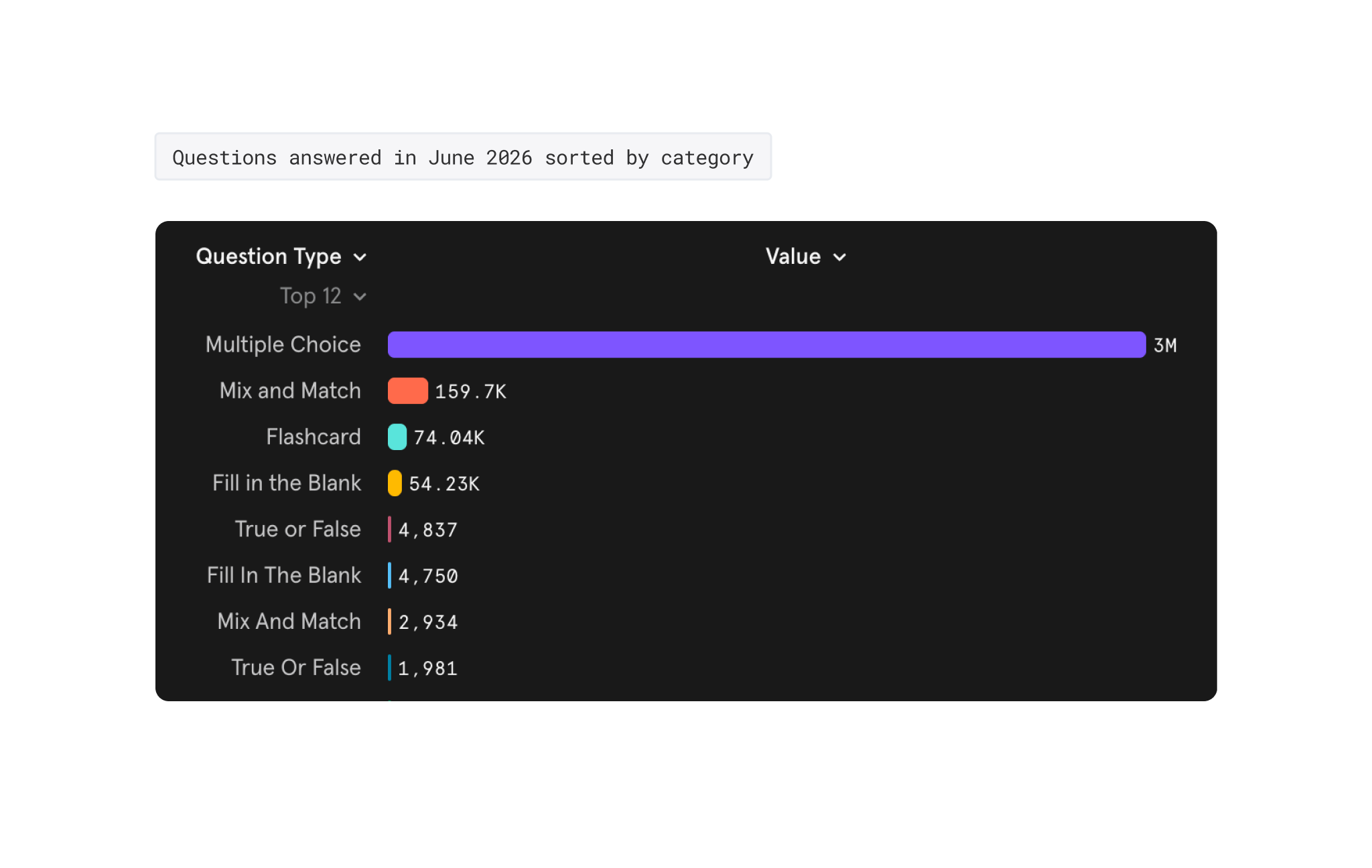The image size is (1372, 868).
Task: Click the chevron next to Question Type
Action: tap(360, 257)
